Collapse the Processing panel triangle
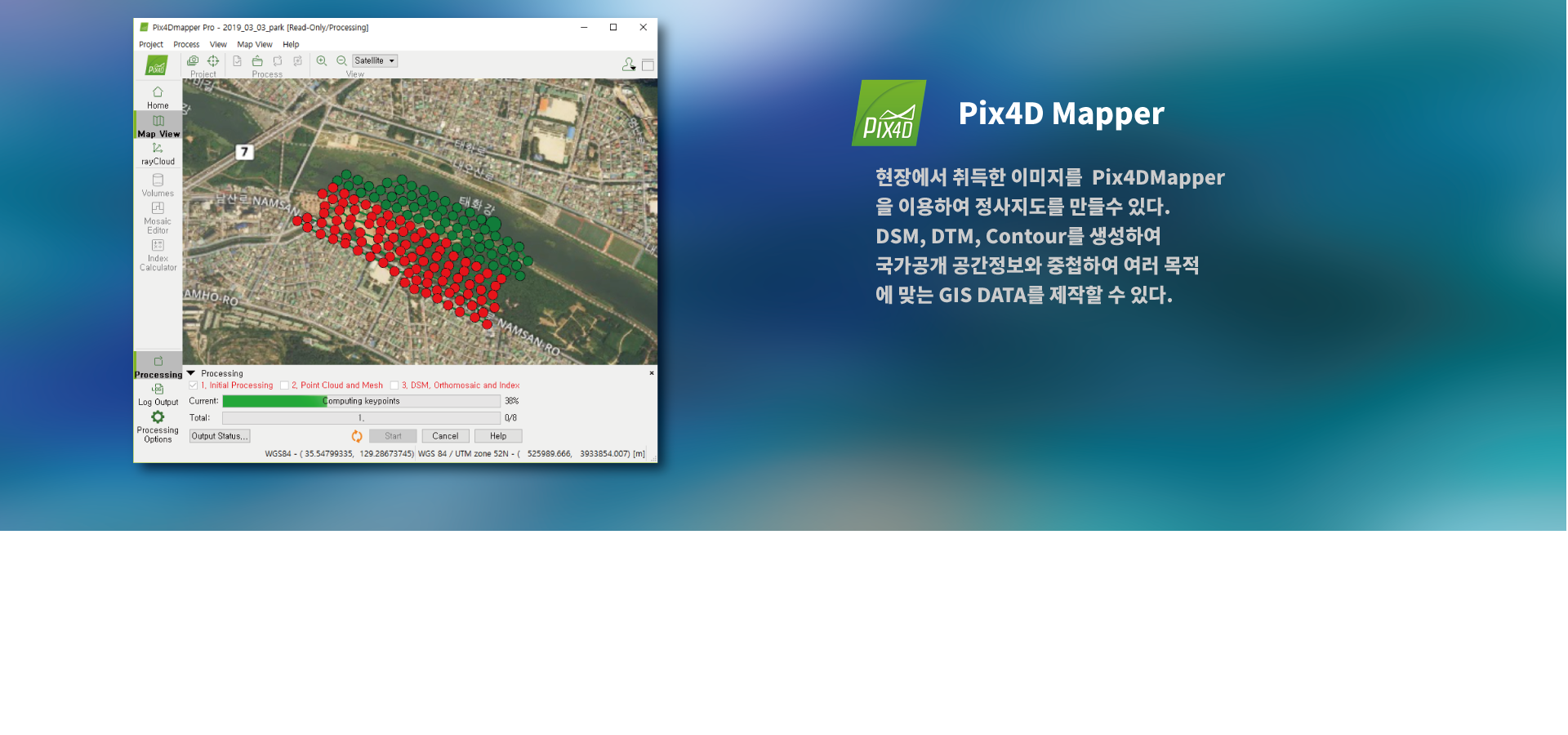The height and width of the screenshot is (735, 1568). [x=191, y=373]
